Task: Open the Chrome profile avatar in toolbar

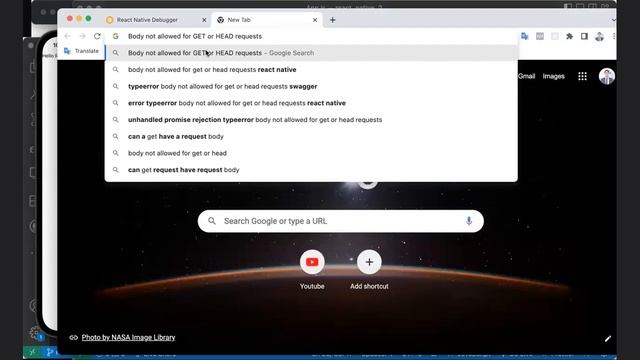Action: (599, 36)
